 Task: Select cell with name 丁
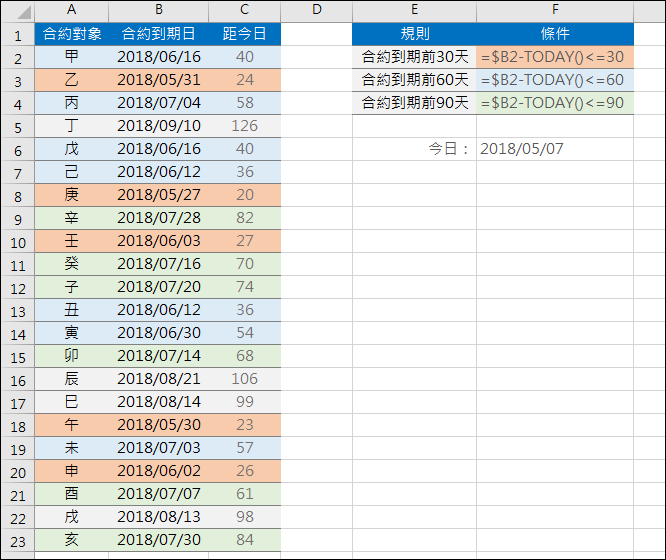click(x=71, y=126)
